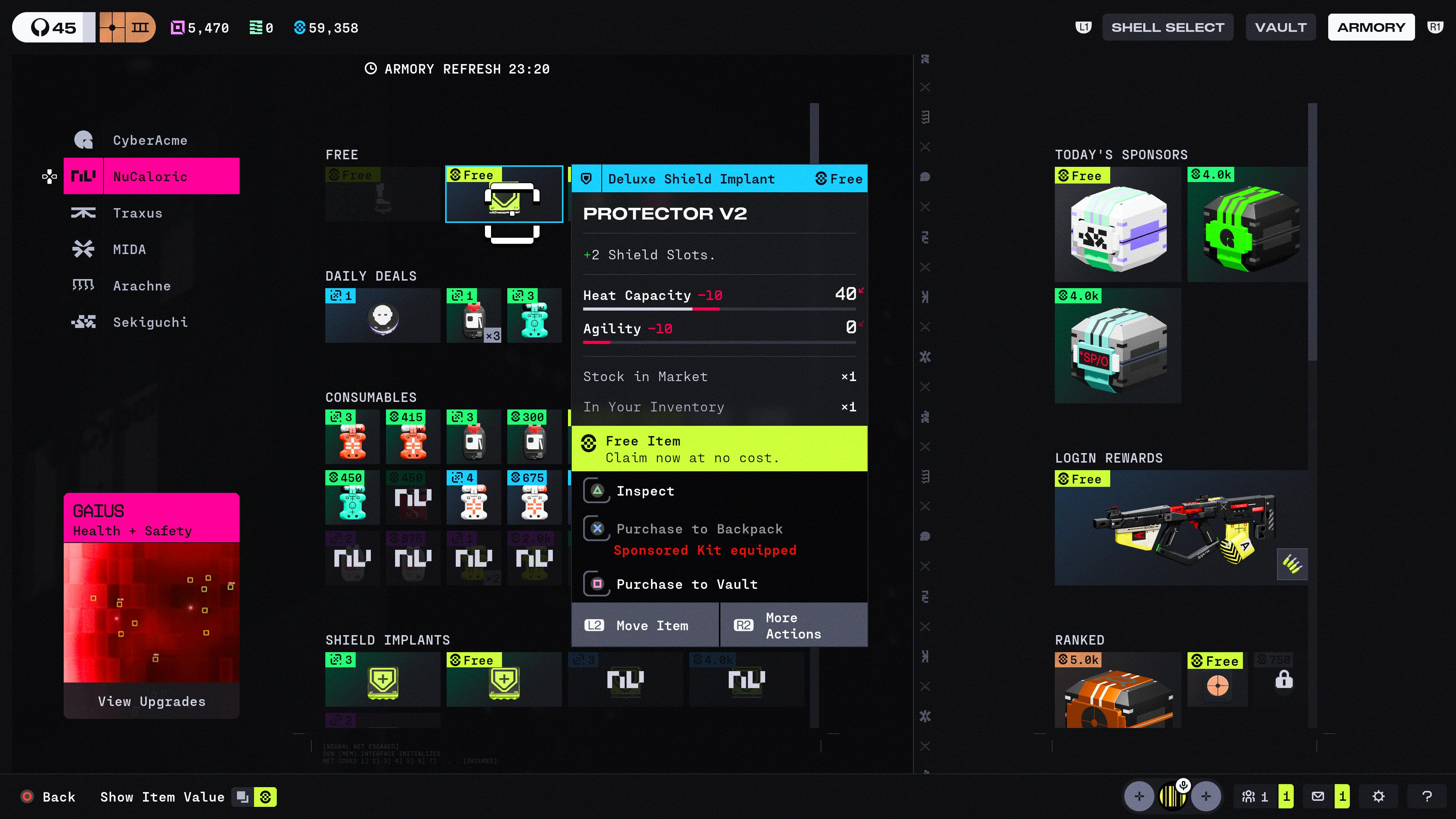The image size is (1456, 819).
Task: Open the settings gear icon
Action: click(1378, 796)
